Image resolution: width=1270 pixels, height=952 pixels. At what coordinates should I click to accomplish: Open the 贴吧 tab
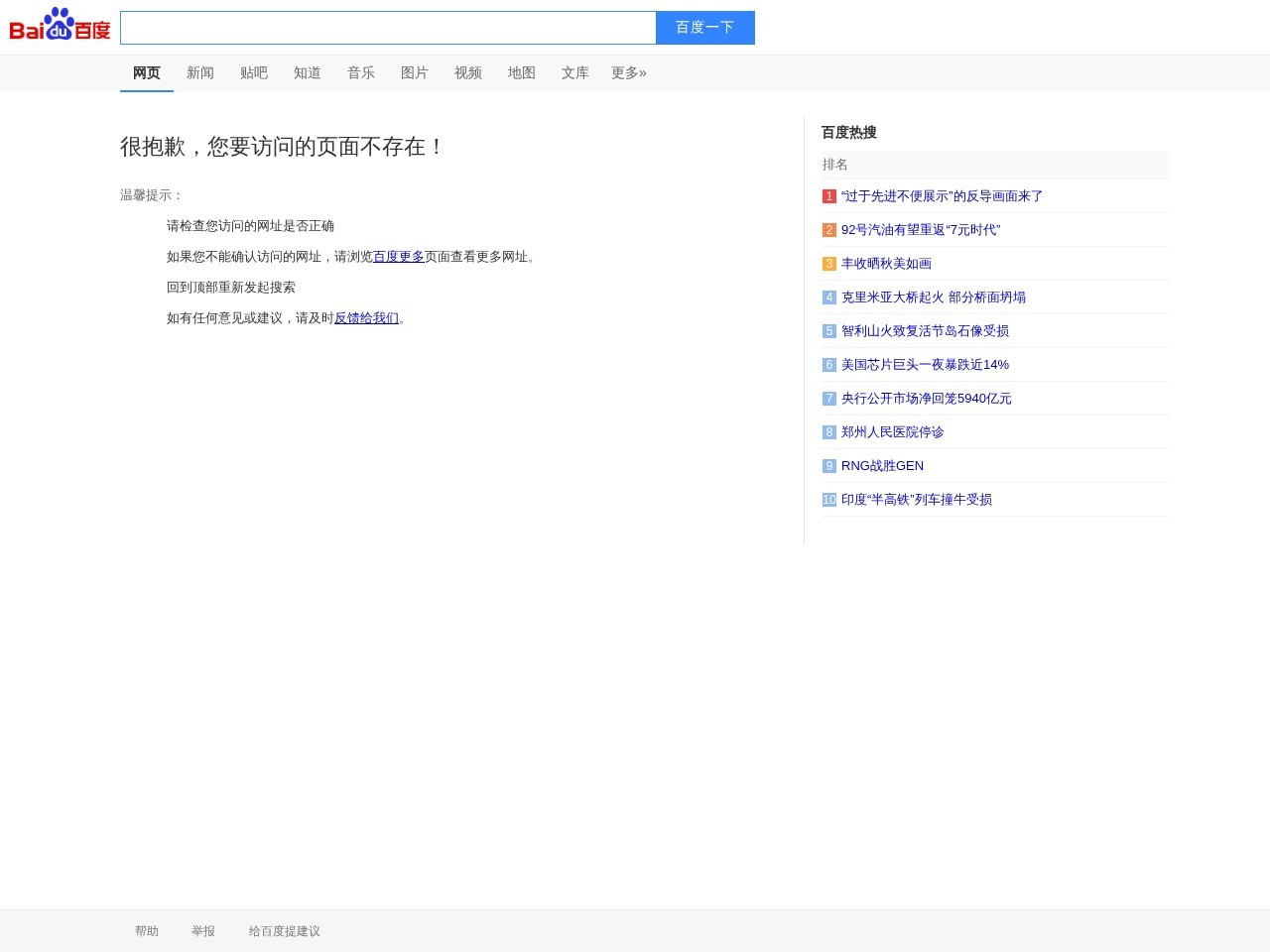pyautogui.click(x=254, y=73)
